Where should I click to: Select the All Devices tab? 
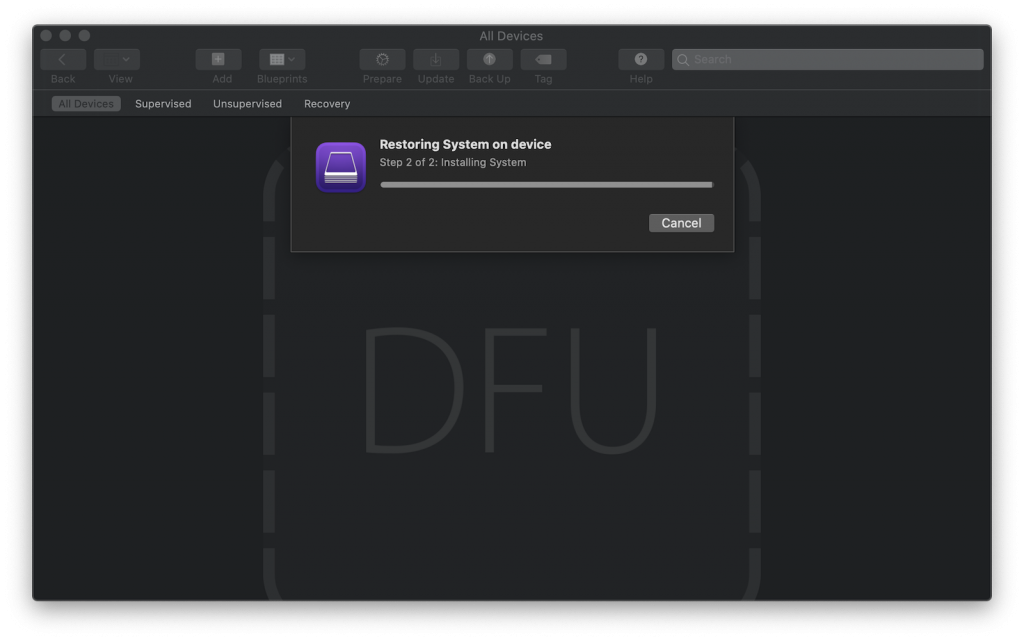click(85, 103)
